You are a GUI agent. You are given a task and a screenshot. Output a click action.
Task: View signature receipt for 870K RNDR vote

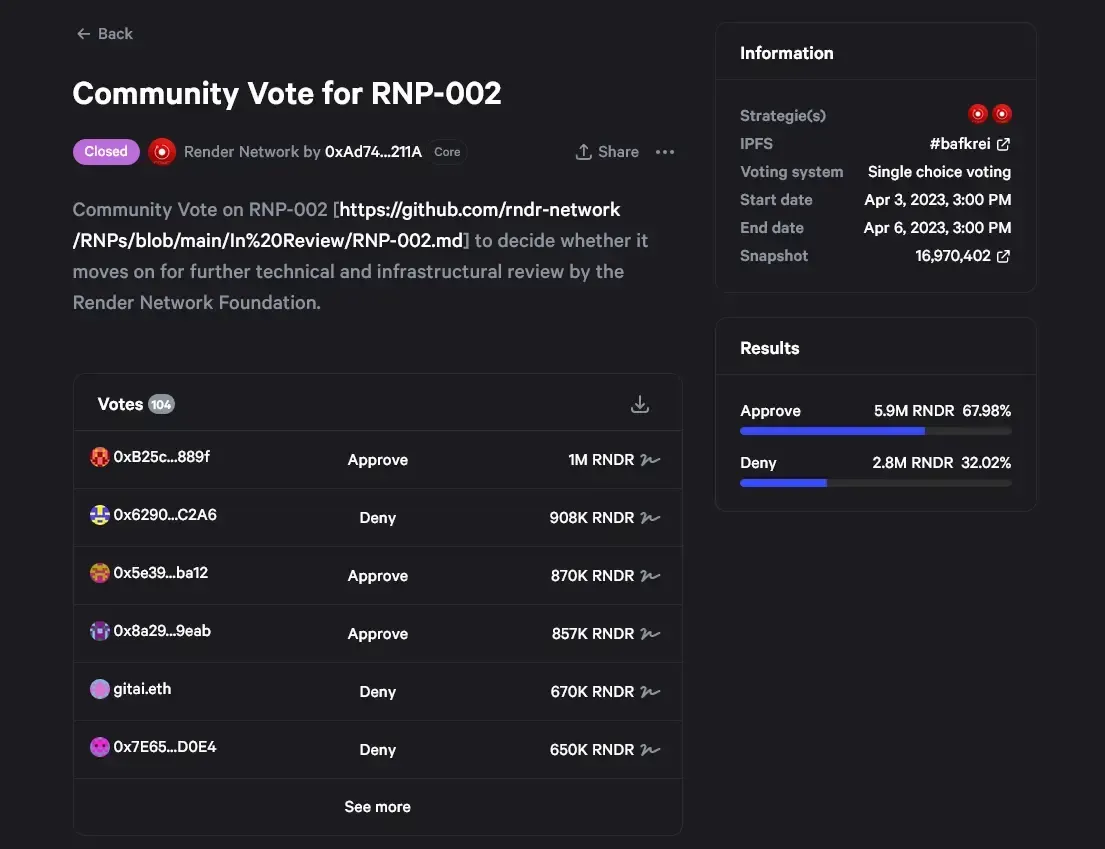click(650, 576)
